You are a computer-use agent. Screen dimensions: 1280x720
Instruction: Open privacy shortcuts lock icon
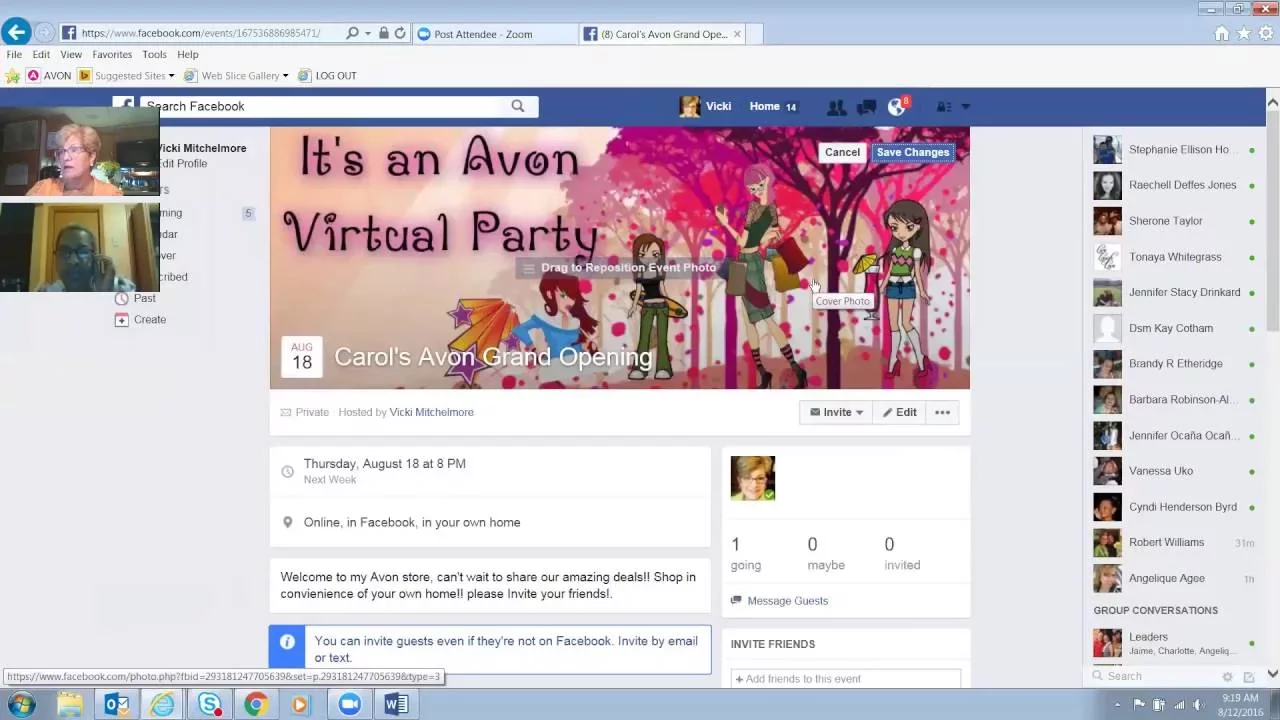(x=943, y=107)
